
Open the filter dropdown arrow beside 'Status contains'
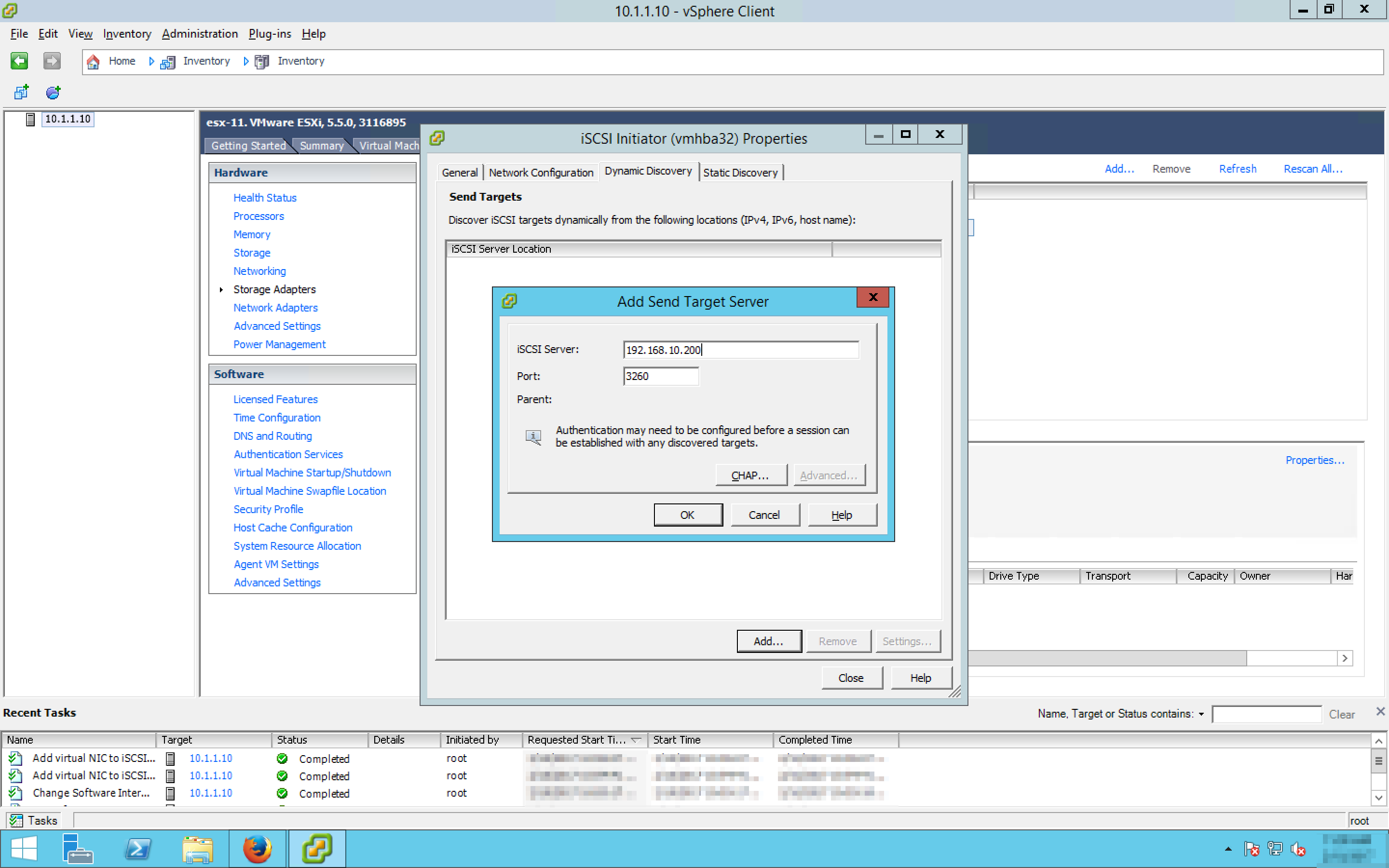point(1201,714)
